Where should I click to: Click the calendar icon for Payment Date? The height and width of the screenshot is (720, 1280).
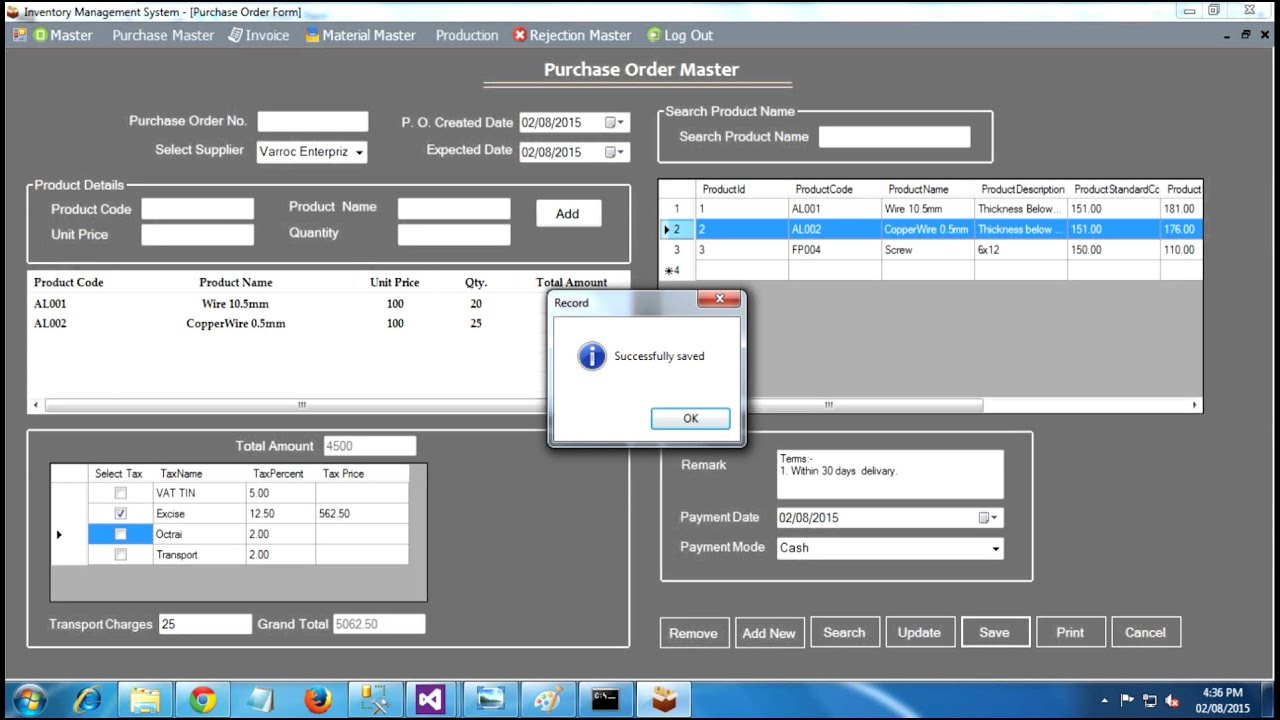[984, 518]
